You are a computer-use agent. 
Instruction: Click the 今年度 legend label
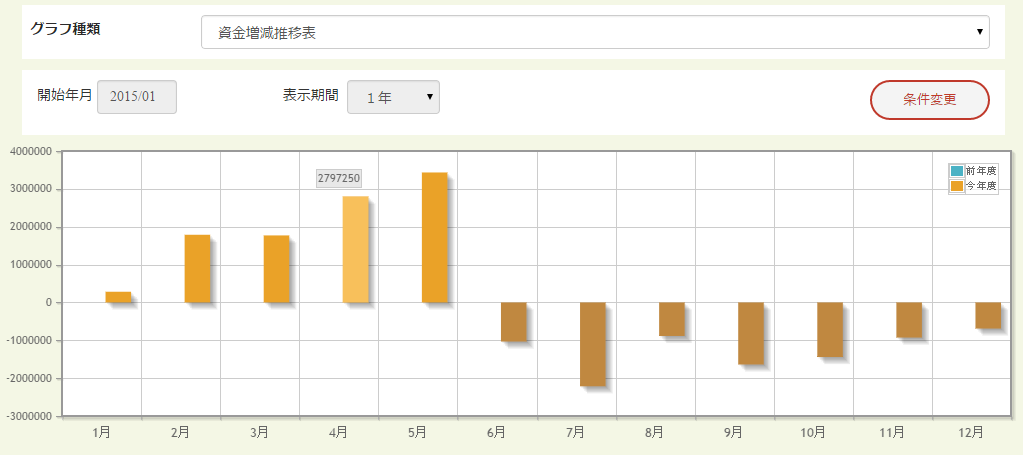coord(981,186)
